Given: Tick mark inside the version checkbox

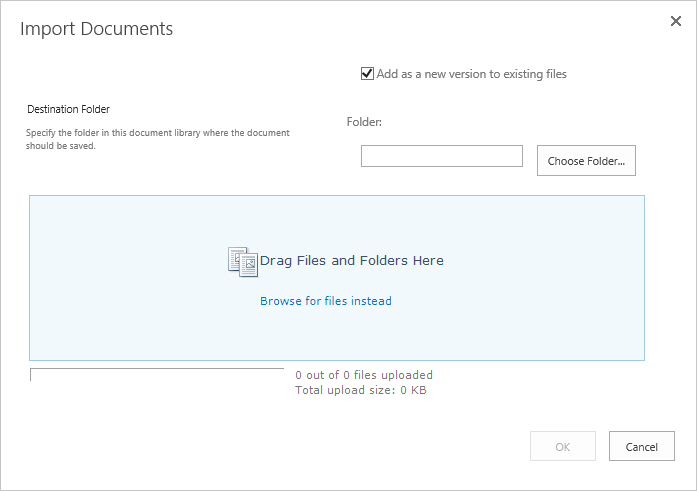Looking at the screenshot, I should coord(367,73).
